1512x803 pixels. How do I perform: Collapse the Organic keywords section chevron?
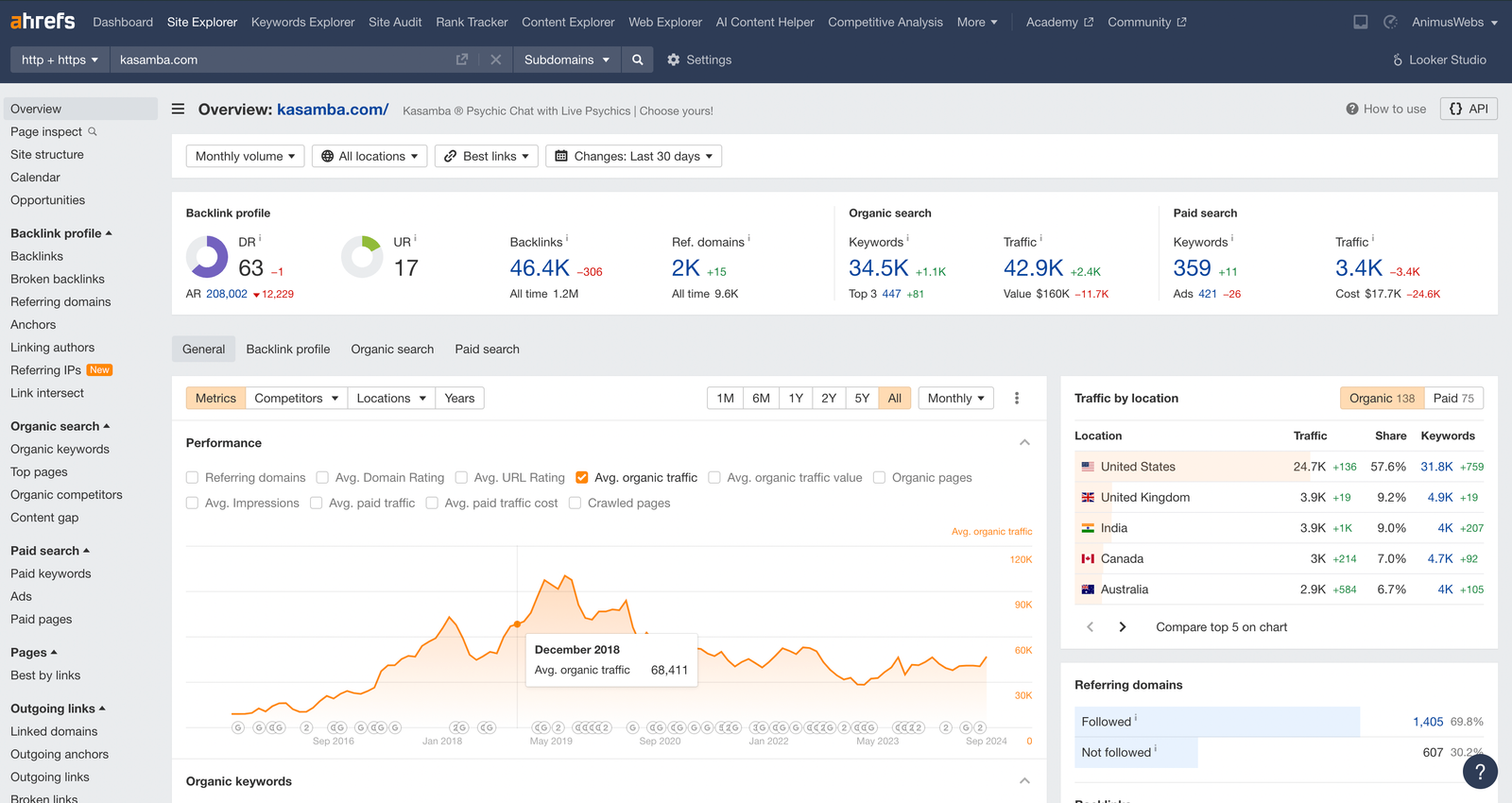point(1024,780)
